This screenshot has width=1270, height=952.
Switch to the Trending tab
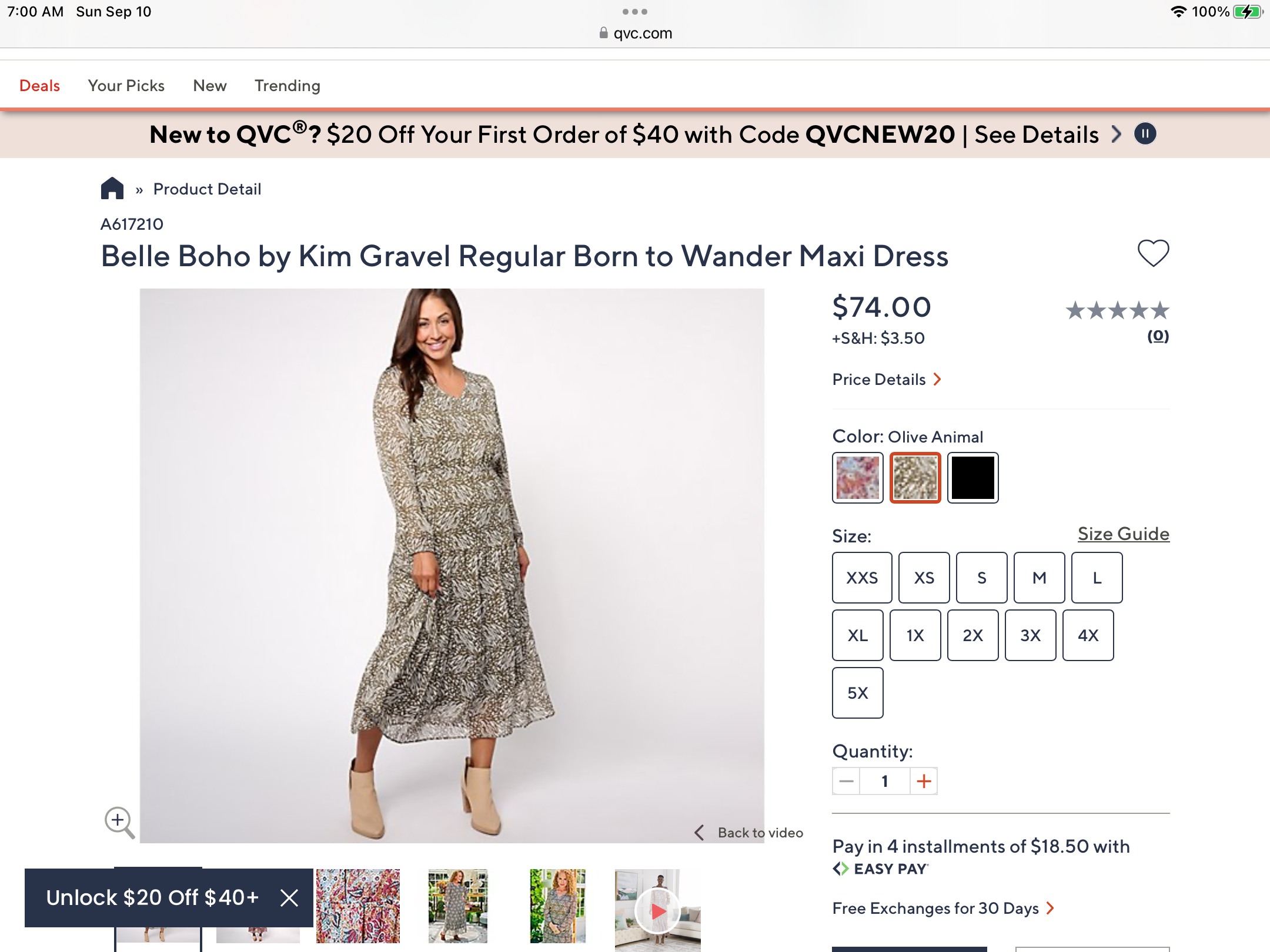(287, 86)
